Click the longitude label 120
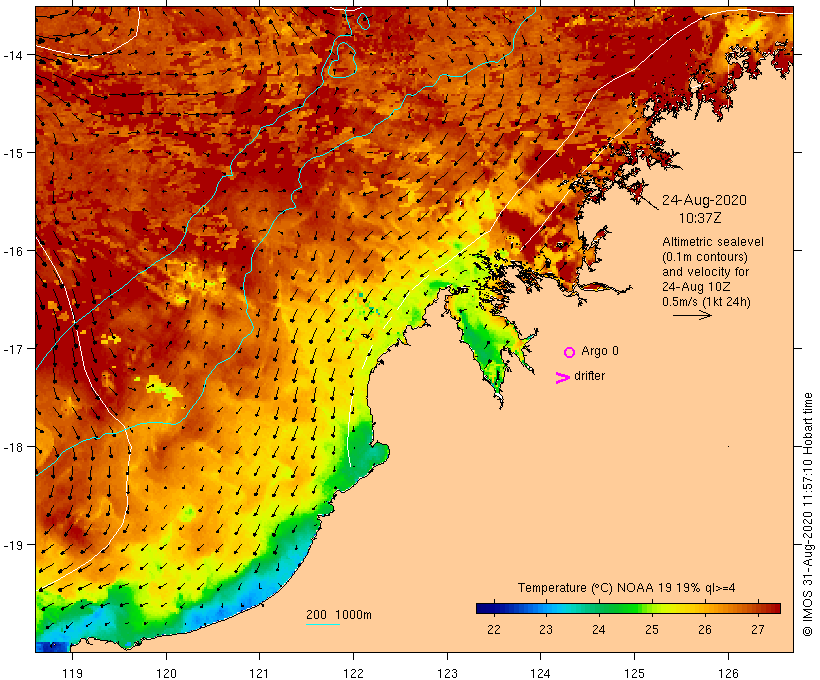820x680 pixels. pyautogui.click(x=166, y=673)
